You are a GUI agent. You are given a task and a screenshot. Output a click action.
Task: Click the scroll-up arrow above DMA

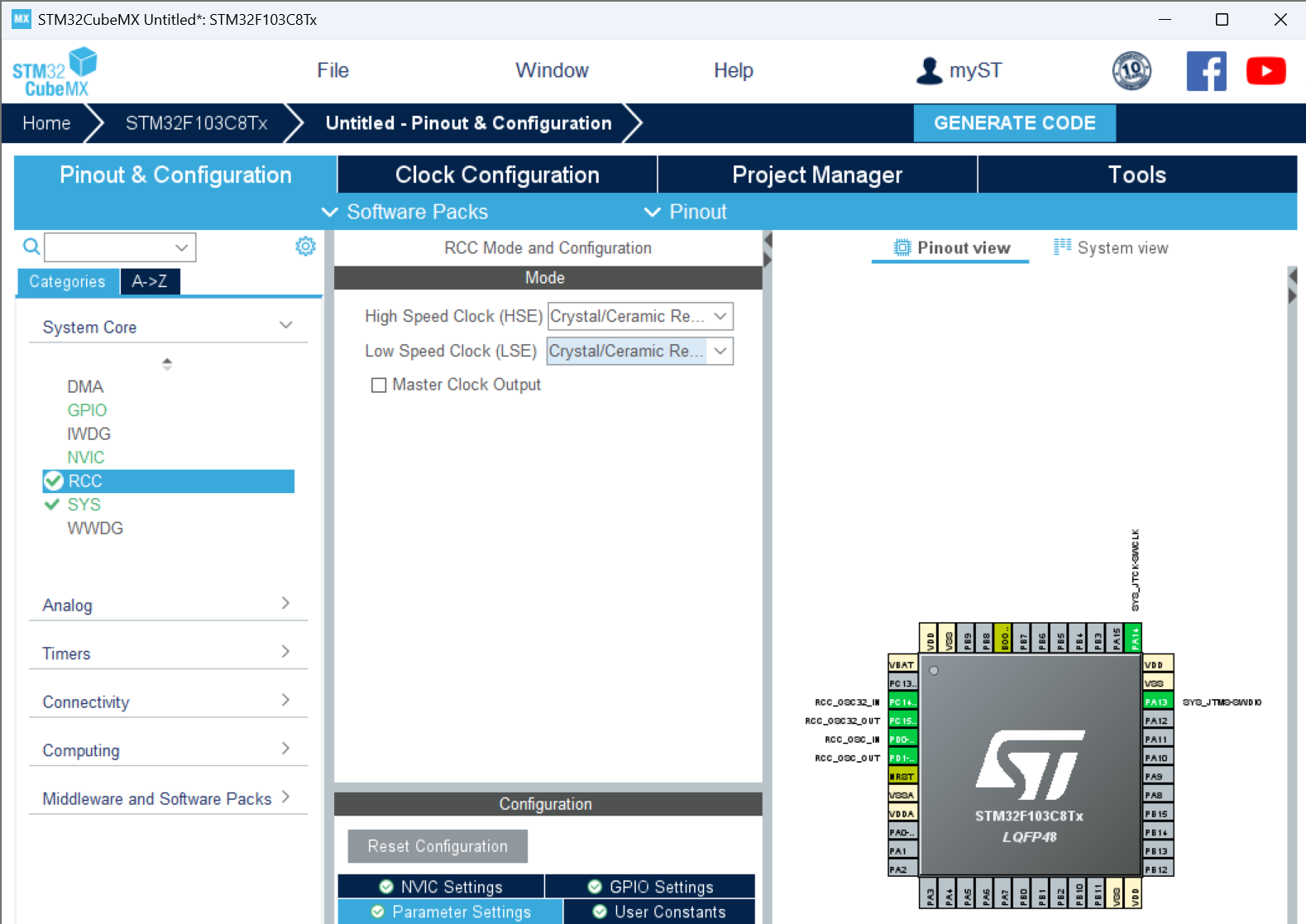coord(167,361)
